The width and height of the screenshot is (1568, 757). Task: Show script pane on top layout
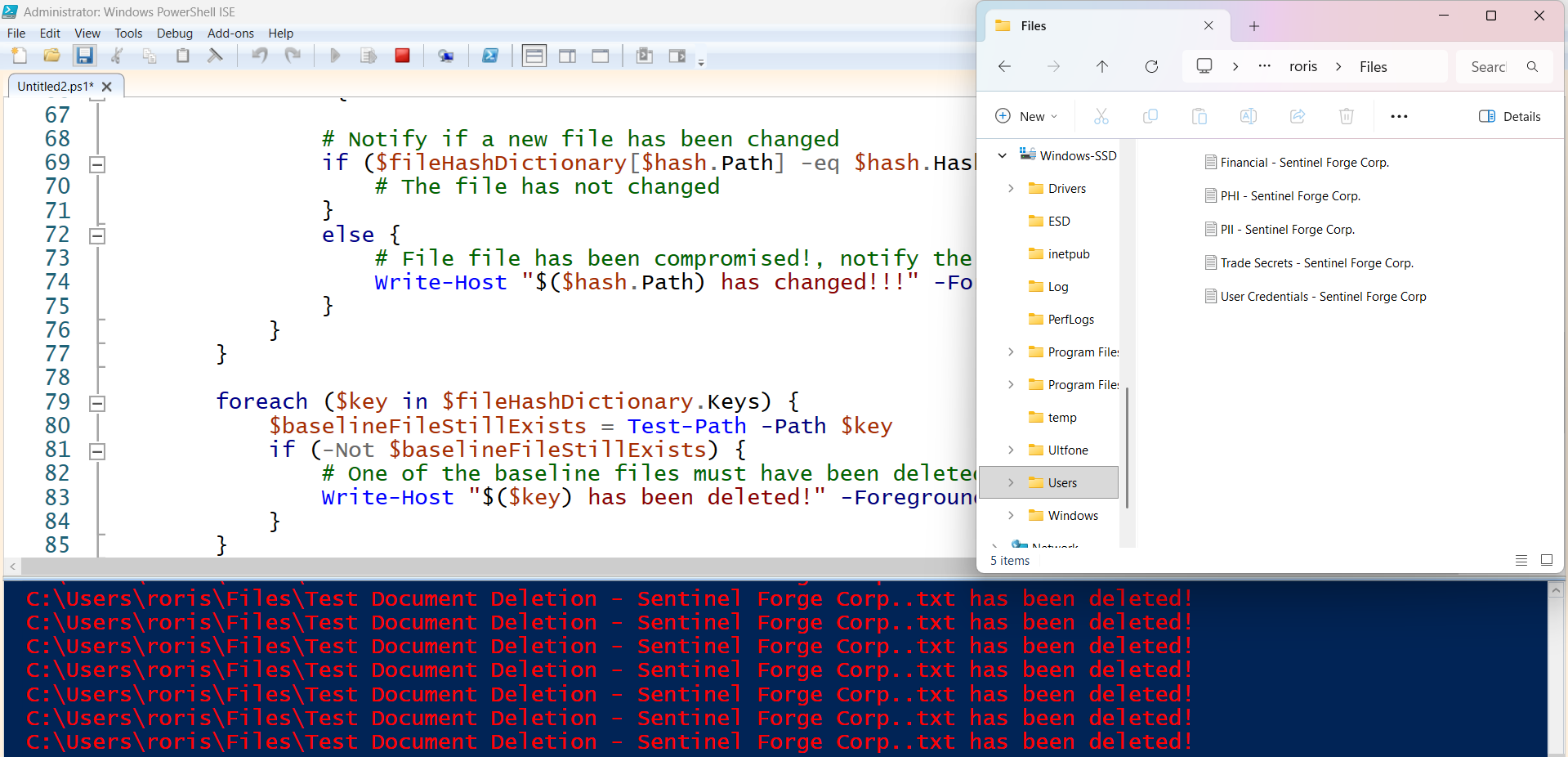pyautogui.click(x=534, y=56)
